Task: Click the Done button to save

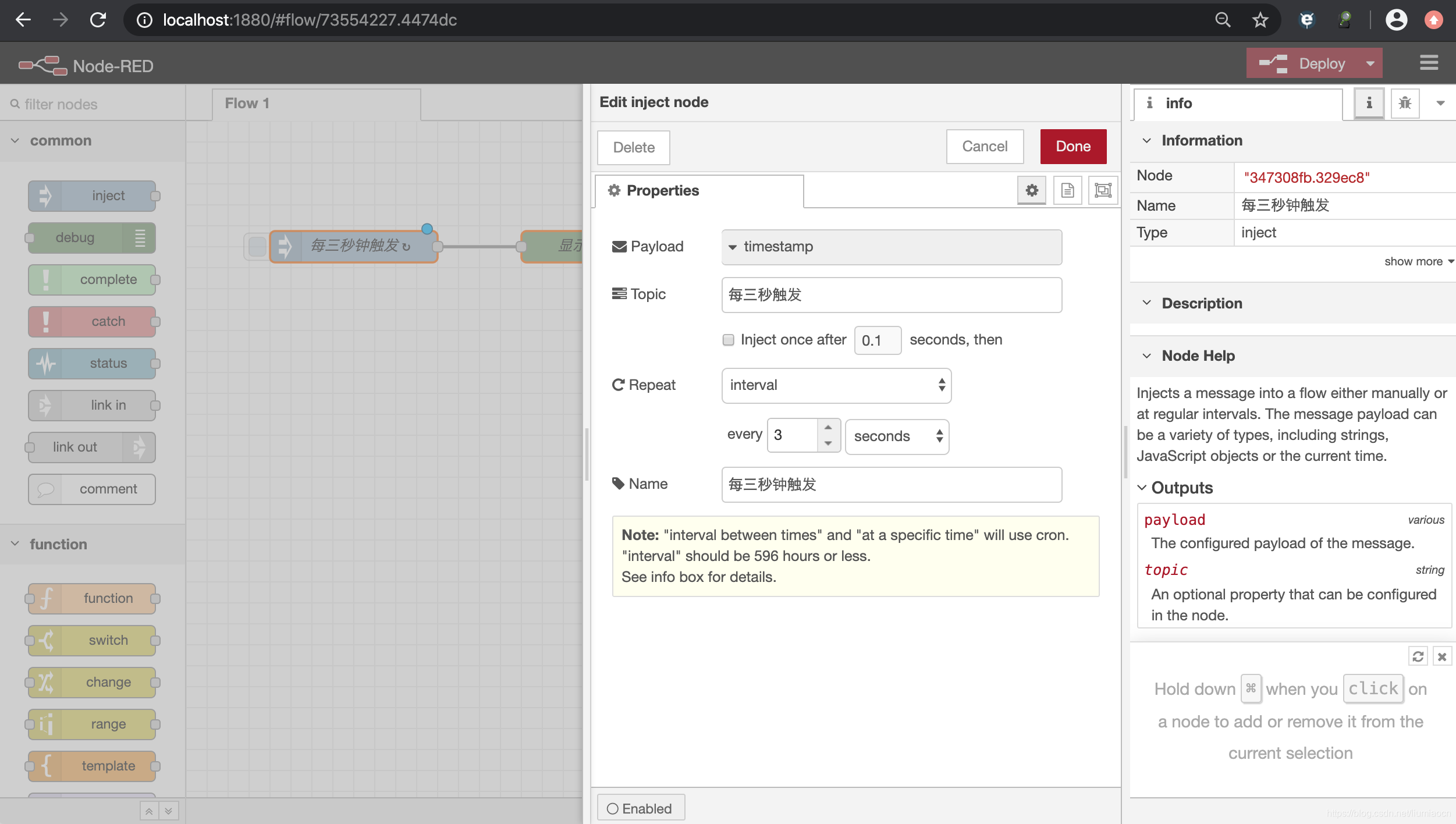Action: (1073, 147)
